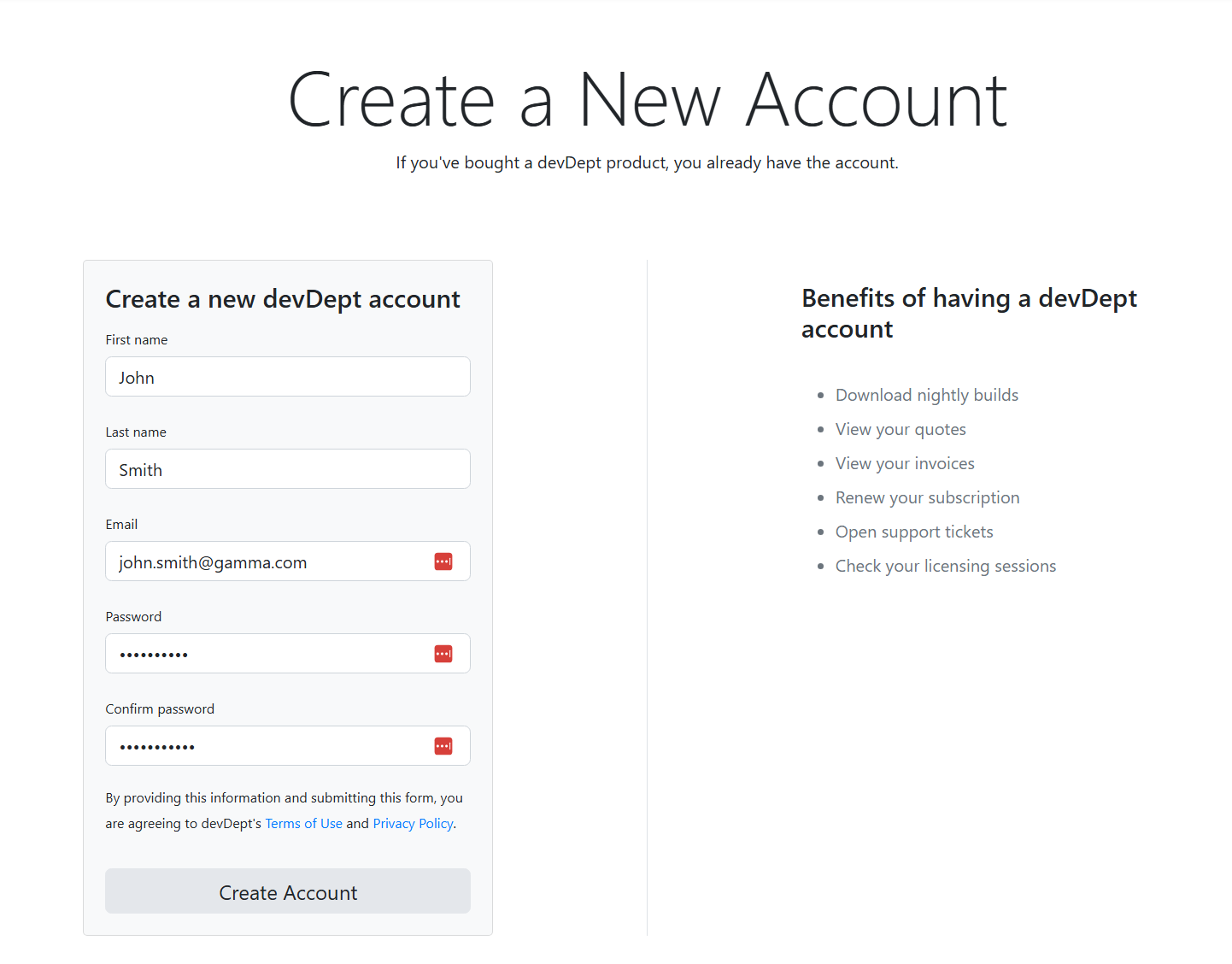Click the 'Renew your subscription' list item
Viewport: 1232px width, 964px height.
pos(927,497)
